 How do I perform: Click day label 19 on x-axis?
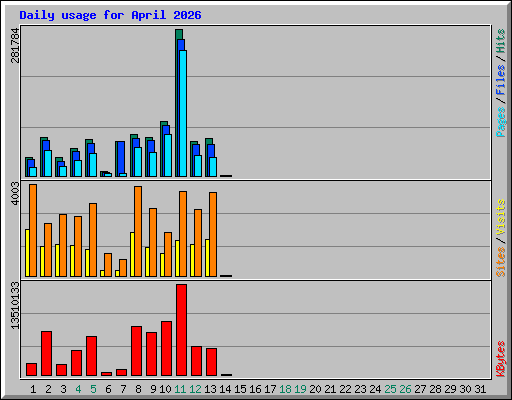(x=300, y=389)
